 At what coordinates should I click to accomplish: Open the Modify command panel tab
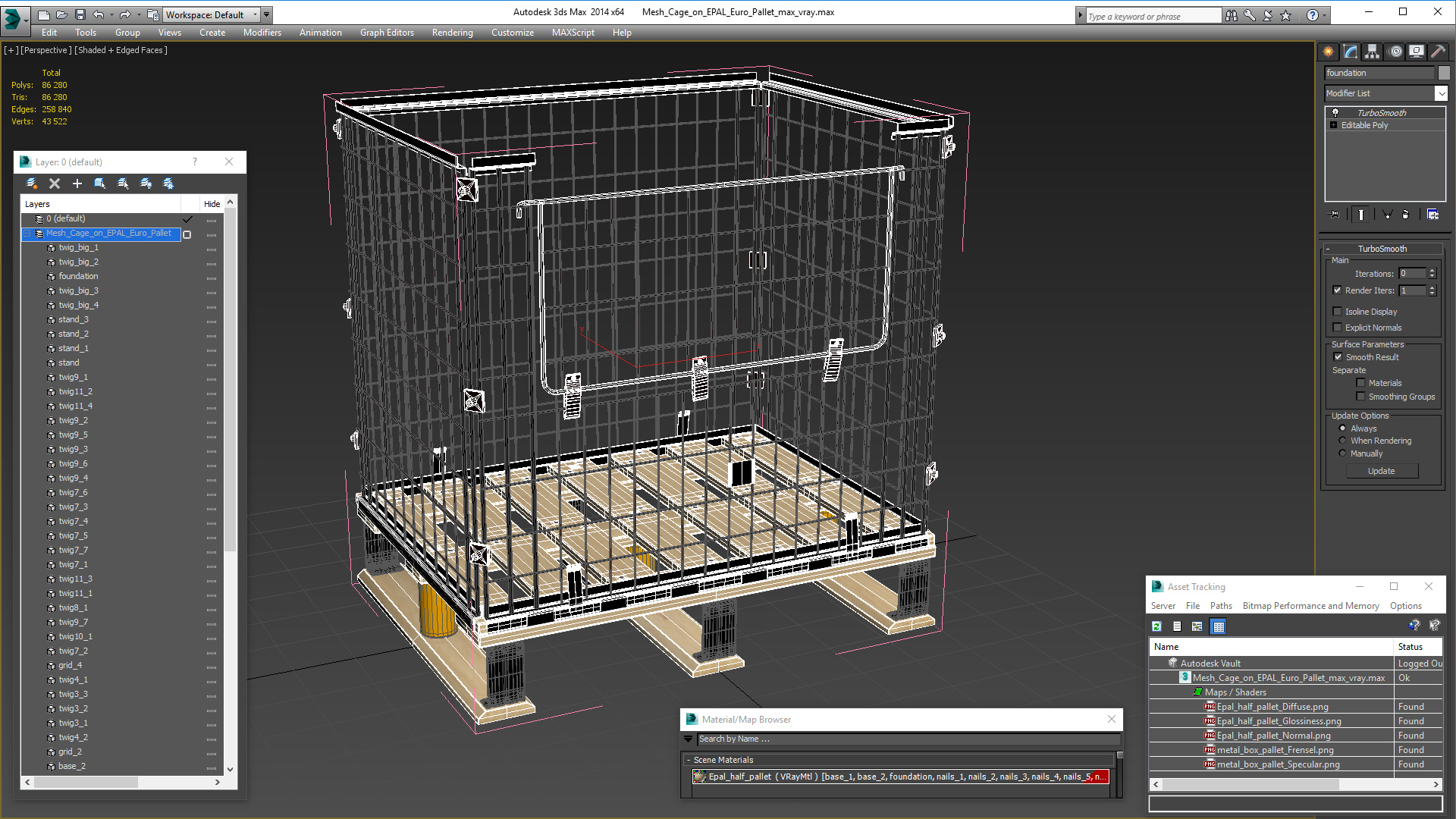click(1351, 52)
